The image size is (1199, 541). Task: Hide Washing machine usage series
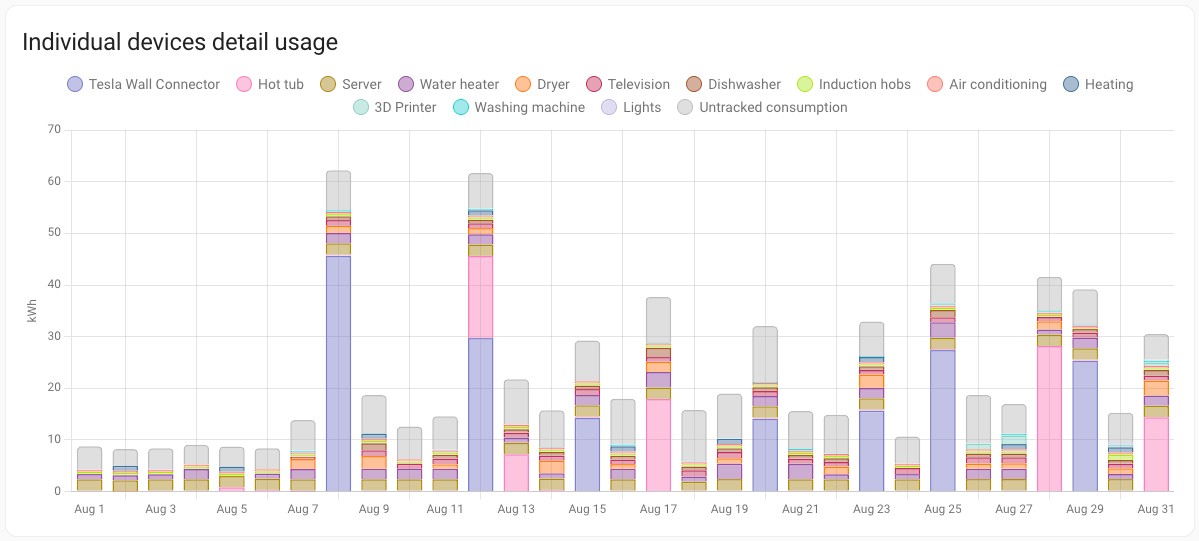[x=518, y=107]
